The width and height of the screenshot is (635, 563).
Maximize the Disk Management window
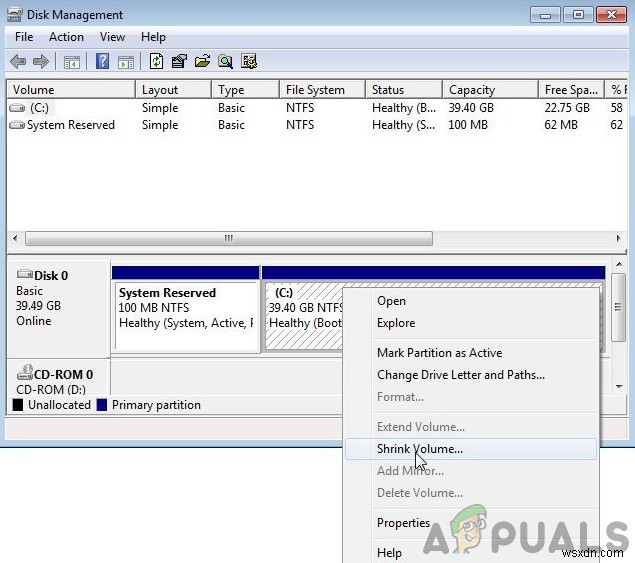(578, 15)
